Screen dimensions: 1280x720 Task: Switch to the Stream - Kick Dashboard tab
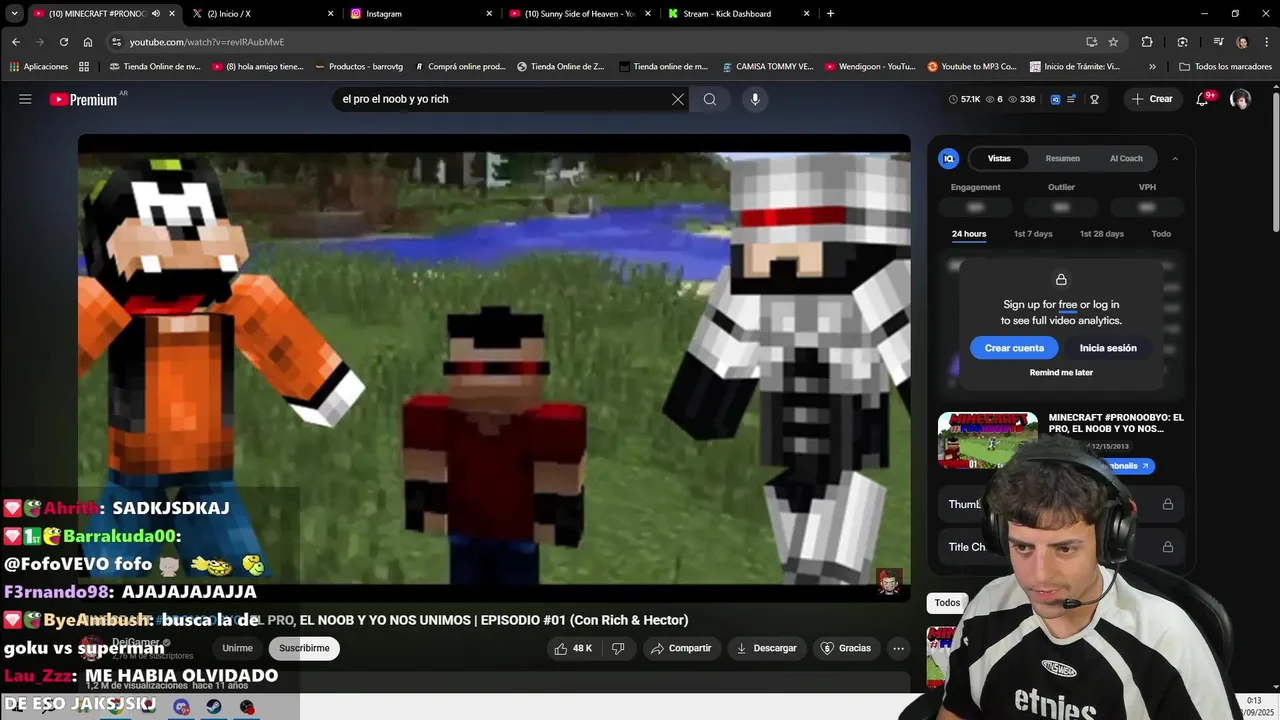pyautogui.click(x=738, y=14)
